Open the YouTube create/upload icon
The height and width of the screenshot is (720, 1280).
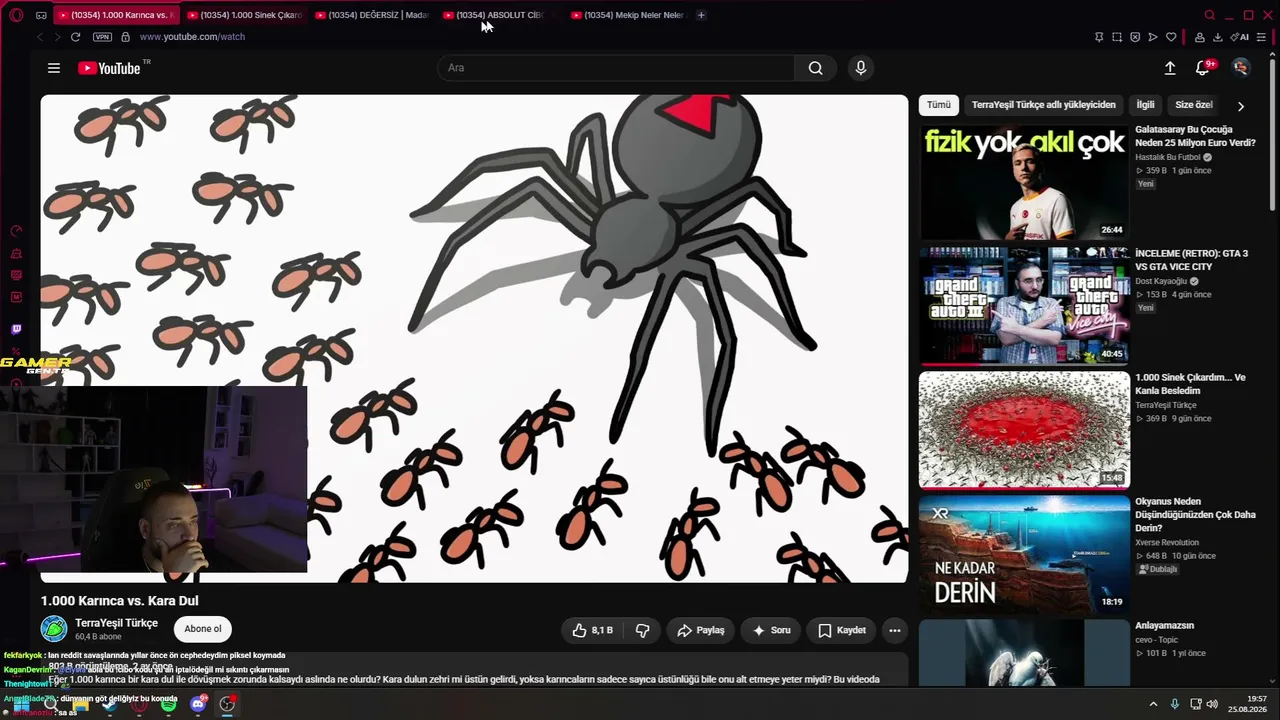point(1170,68)
